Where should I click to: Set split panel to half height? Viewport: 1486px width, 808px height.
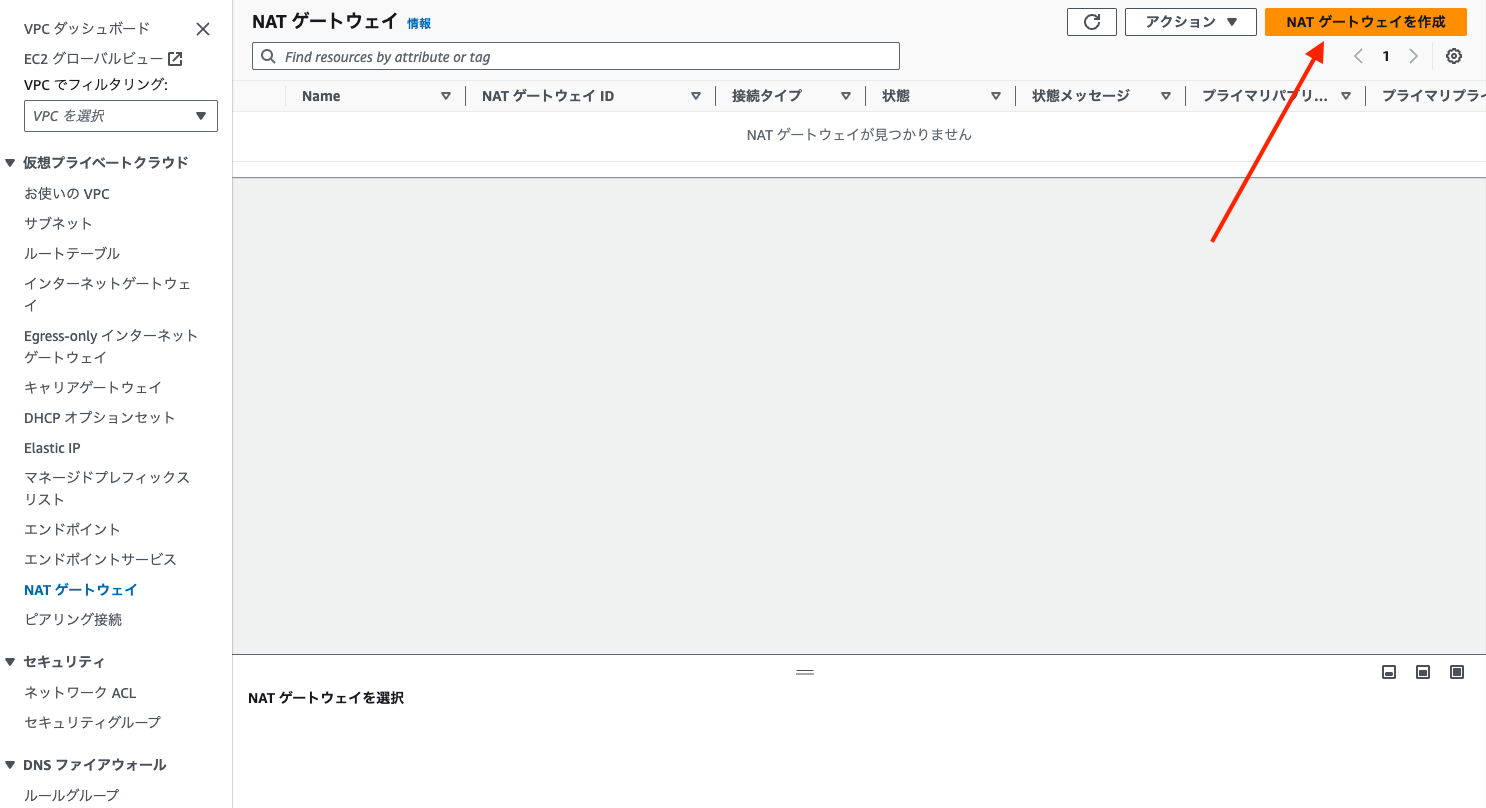click(1423, 672)
